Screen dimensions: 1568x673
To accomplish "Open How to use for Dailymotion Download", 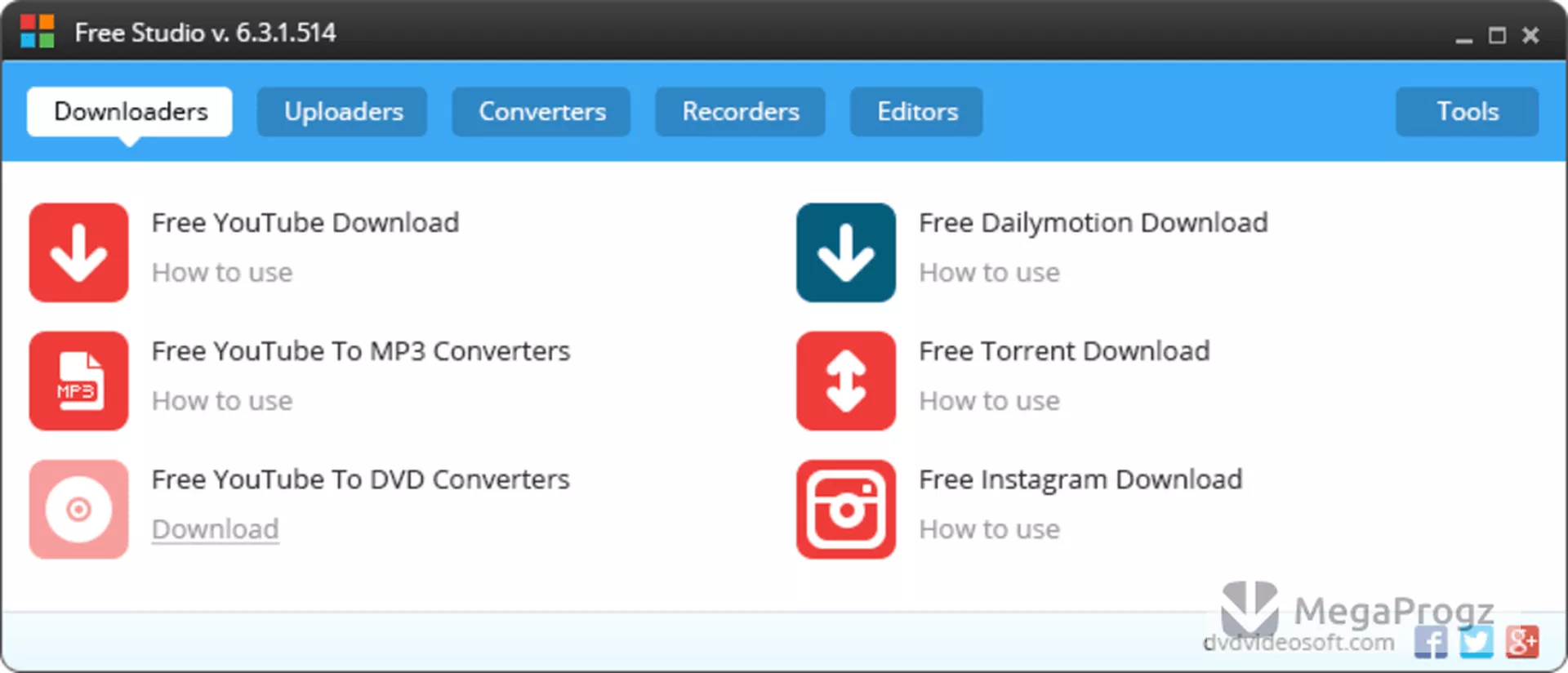I will pos(990,273).
